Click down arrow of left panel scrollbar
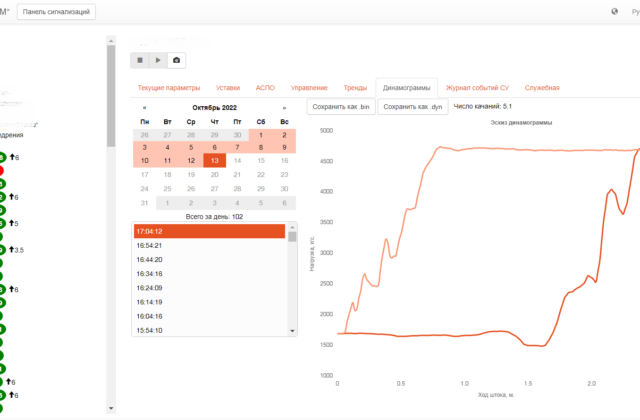640x420 pixels. (x=111, y=408)
